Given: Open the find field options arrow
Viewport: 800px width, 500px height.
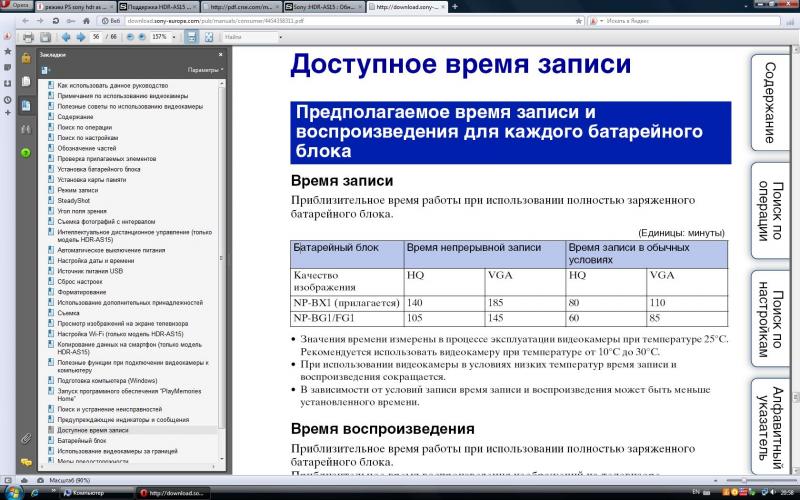Looking at the screenshot, I should (281, 37).
